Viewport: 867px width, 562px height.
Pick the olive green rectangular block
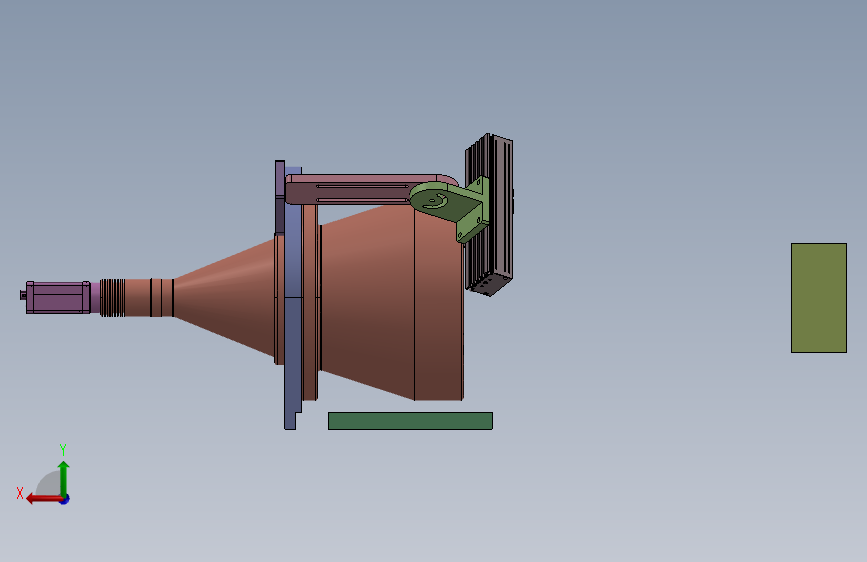click(x=819, y=298)
